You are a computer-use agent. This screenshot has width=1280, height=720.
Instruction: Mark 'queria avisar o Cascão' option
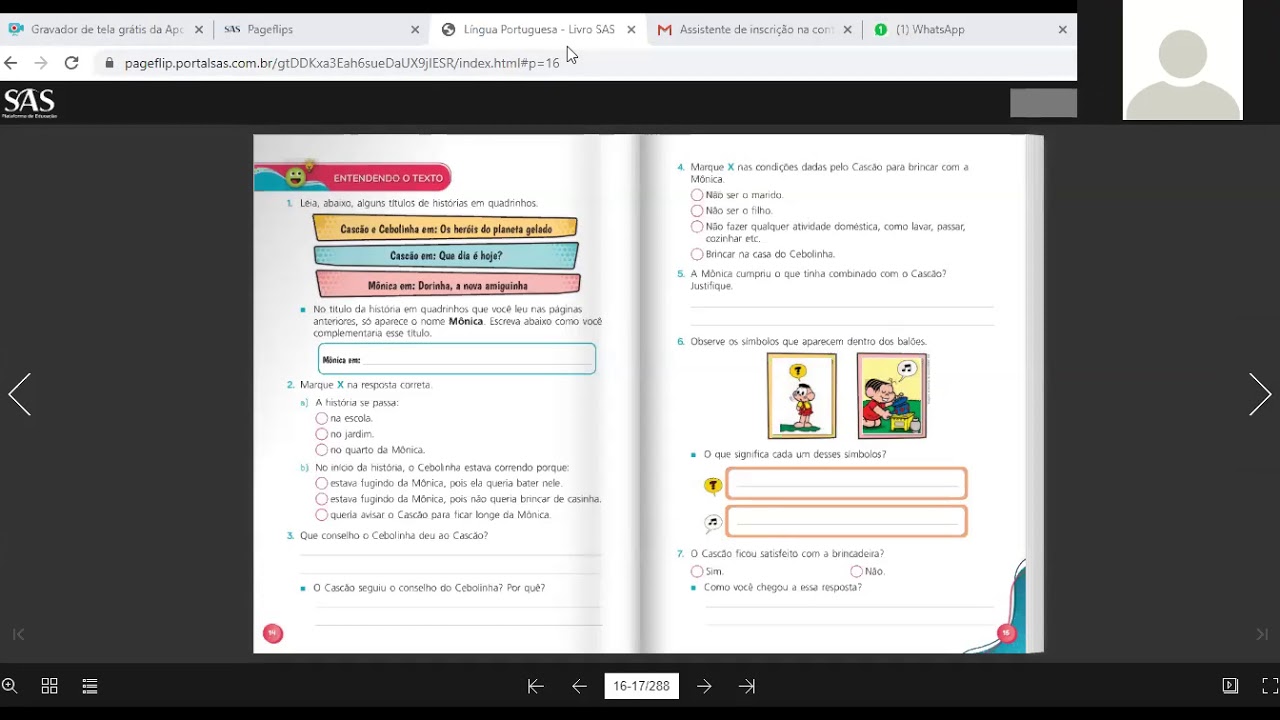(321, 515)
